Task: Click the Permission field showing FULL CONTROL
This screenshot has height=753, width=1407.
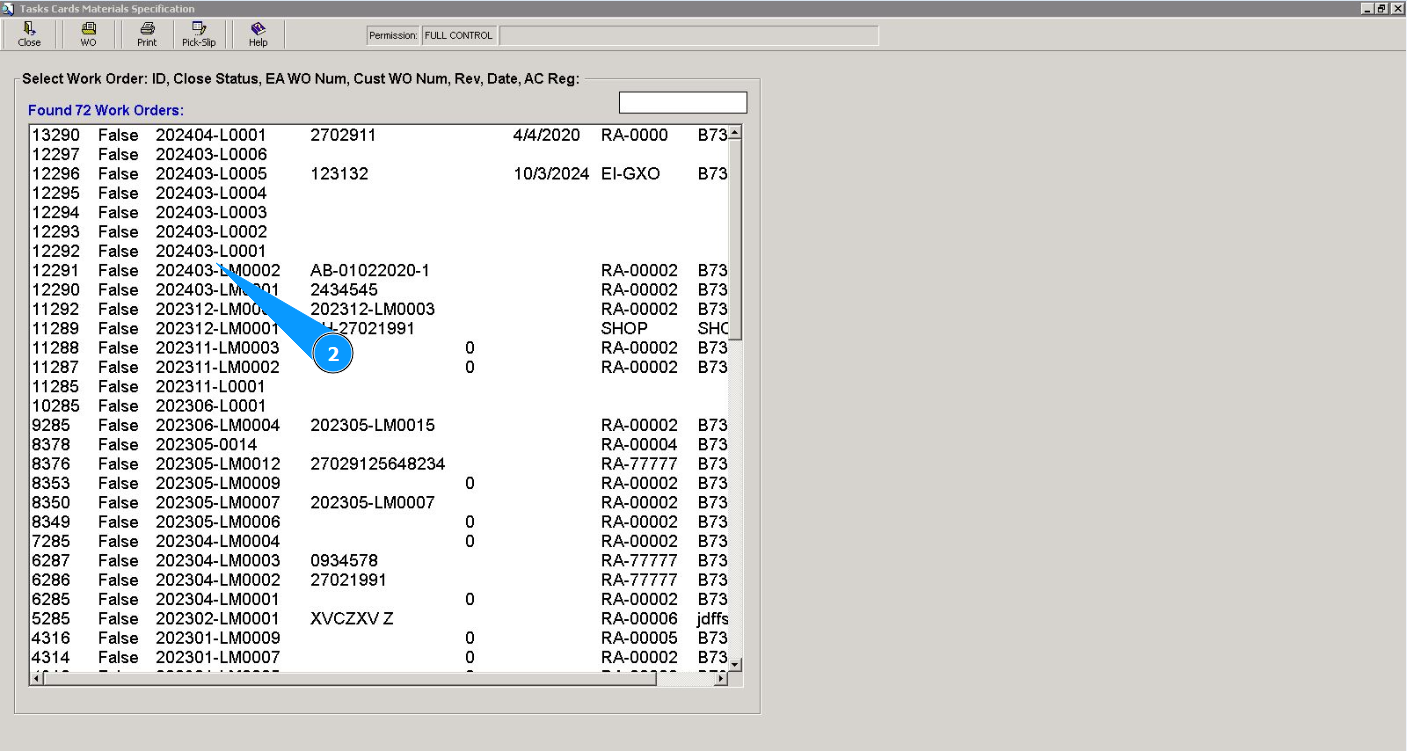Action: pyautogui.click(x=459, y=36)
